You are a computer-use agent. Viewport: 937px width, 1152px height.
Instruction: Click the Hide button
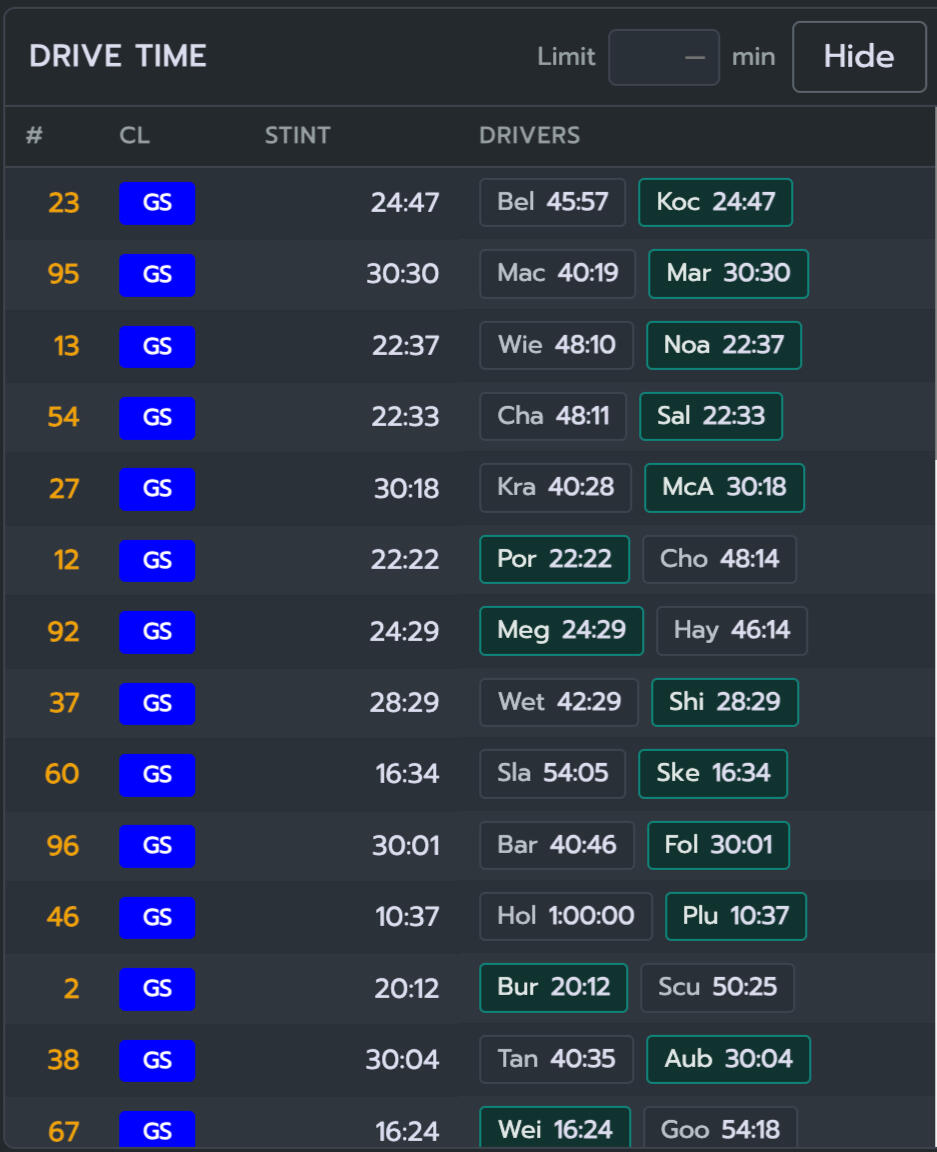pos(858,57)
